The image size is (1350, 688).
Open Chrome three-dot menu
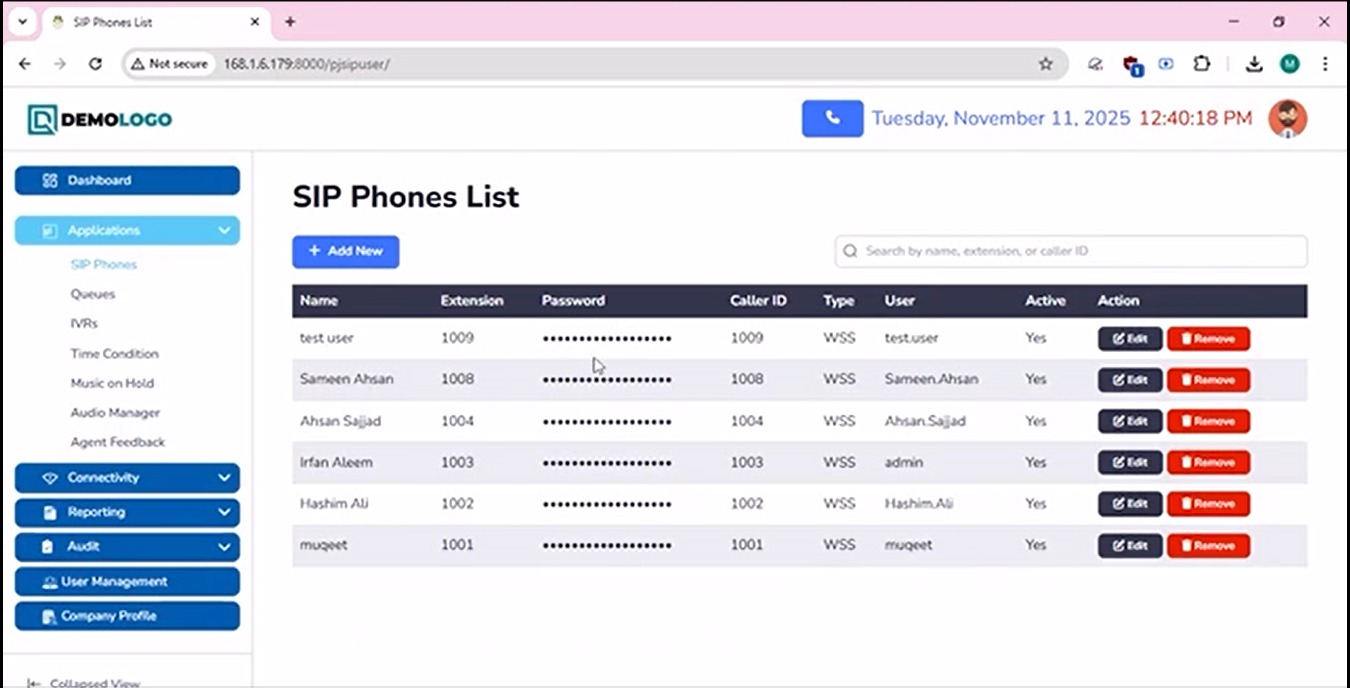pos(1325,64)
